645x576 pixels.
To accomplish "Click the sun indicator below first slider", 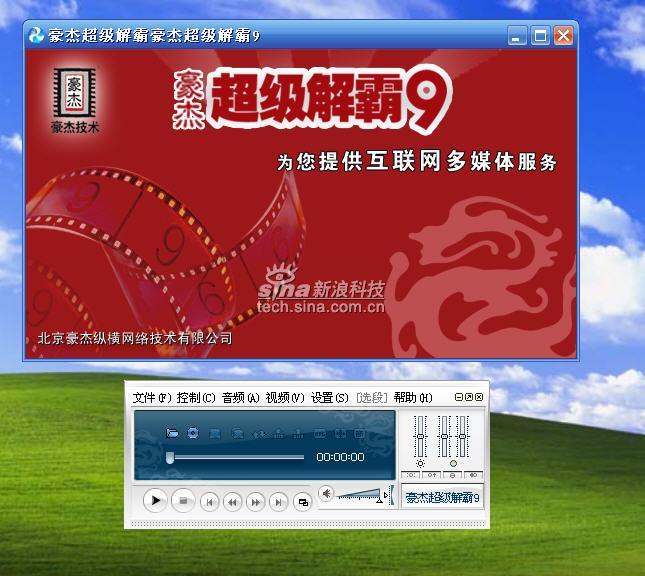I will 420,464.
